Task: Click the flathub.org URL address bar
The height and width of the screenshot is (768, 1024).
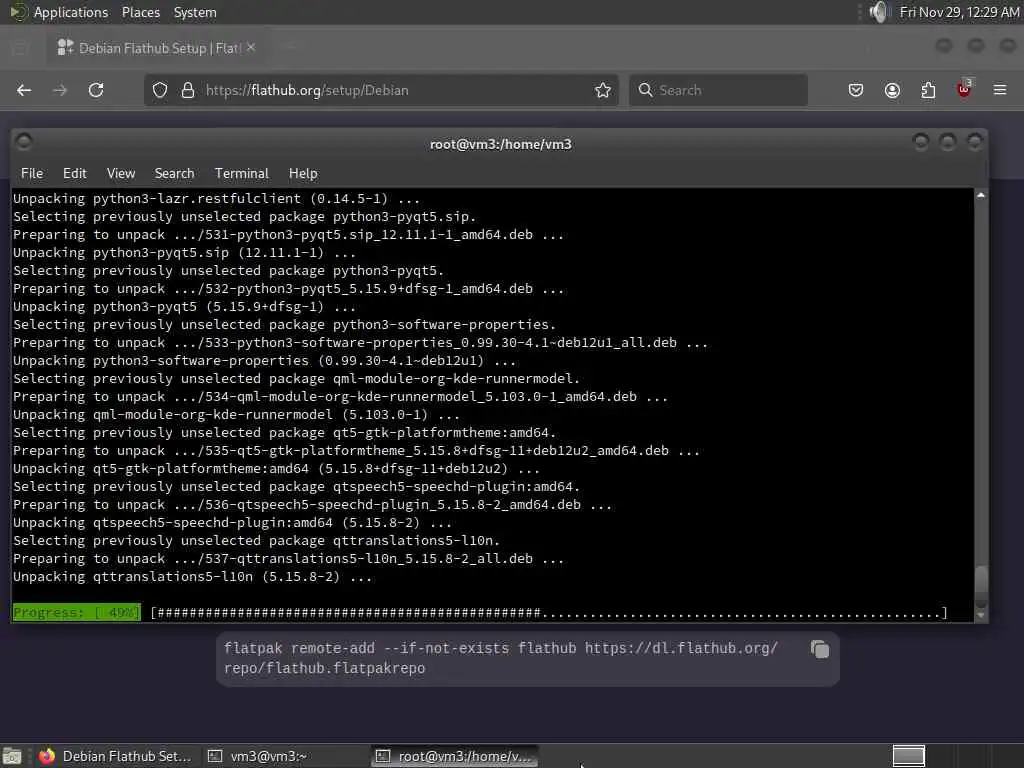Action: [379, 90]
